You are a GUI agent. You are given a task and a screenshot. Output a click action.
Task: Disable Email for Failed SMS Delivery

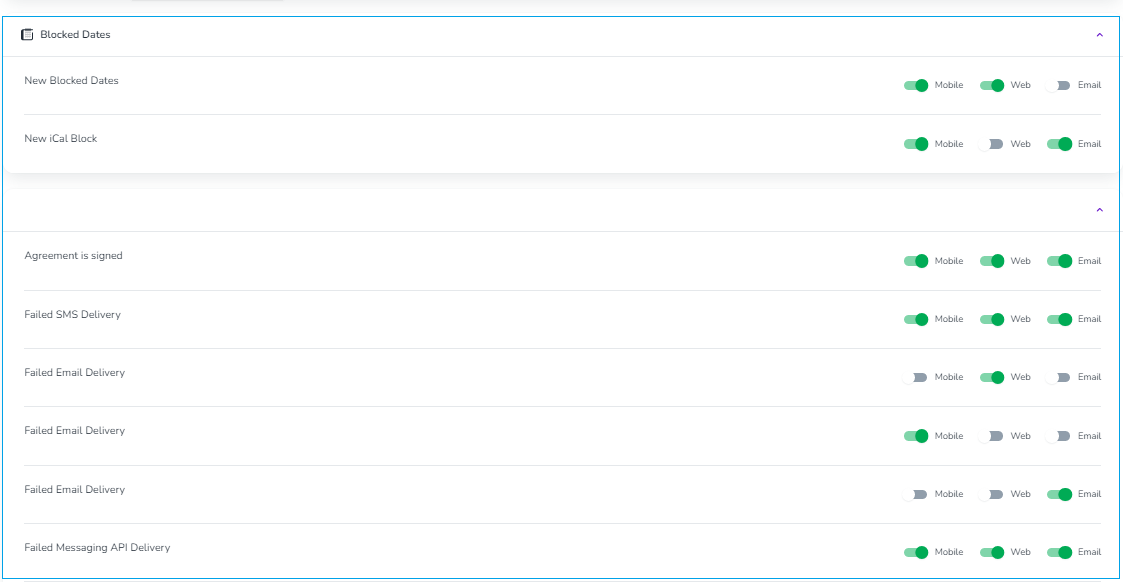tap(1059, 319)
